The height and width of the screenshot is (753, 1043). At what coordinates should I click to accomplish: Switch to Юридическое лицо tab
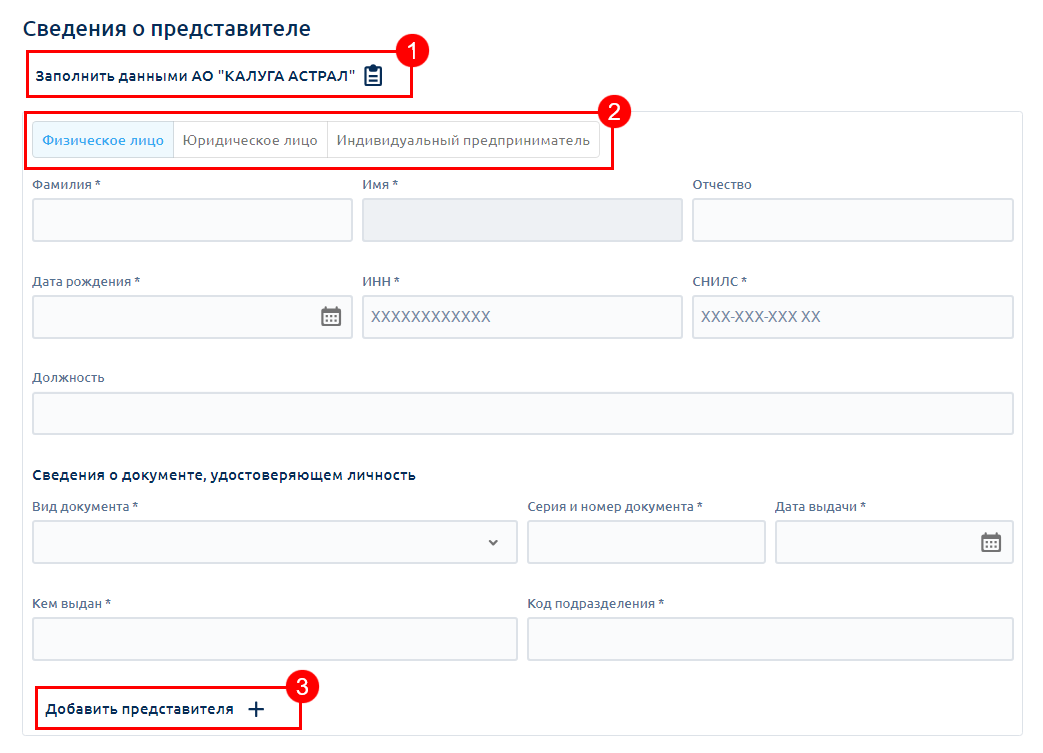(250, 140)
